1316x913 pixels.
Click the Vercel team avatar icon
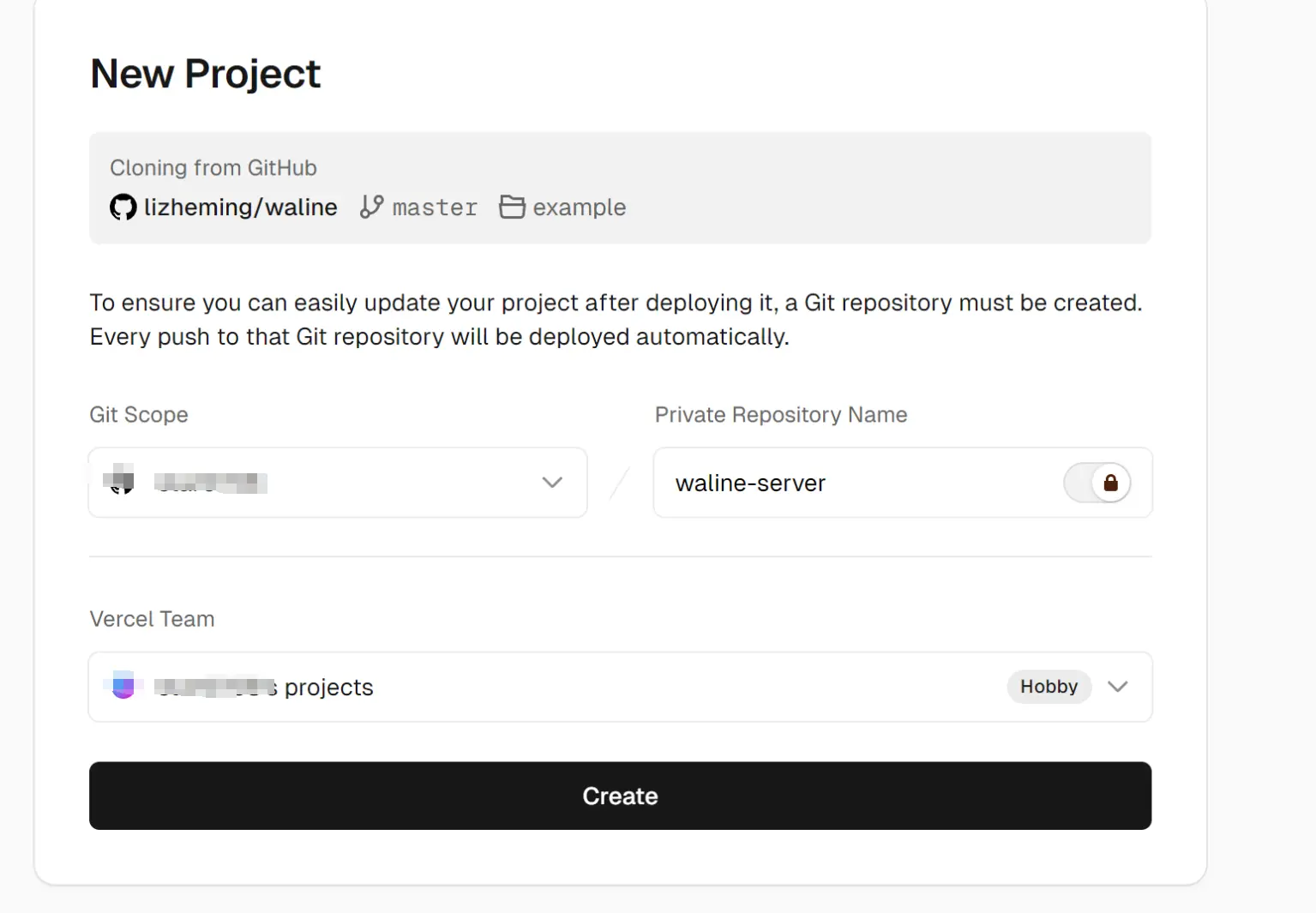(123, 686)
